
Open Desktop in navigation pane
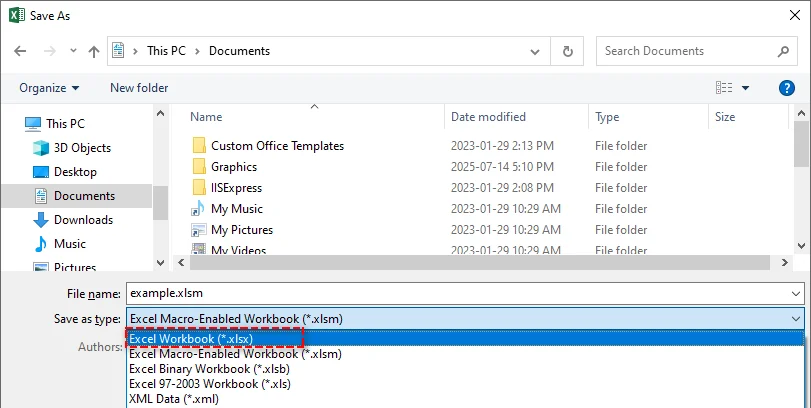coord(76,172)
